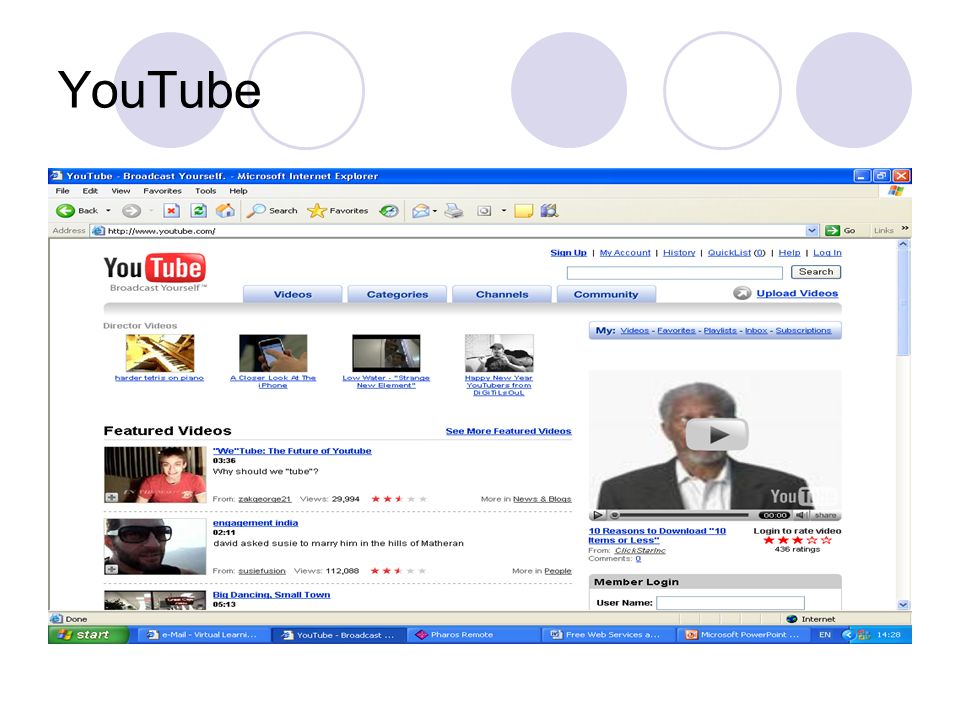Switch to the Categories tab

pyautogui.click(x=397, y=294)
